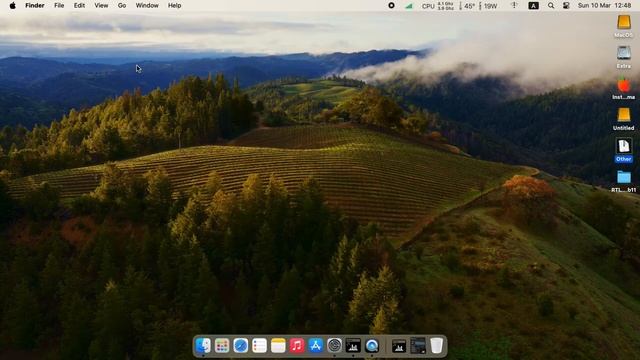The height and width of the screenshot is (360, 640).
Task: Open Control Center in menu bar
Action: pyautogui.click(x=566, y=6)
